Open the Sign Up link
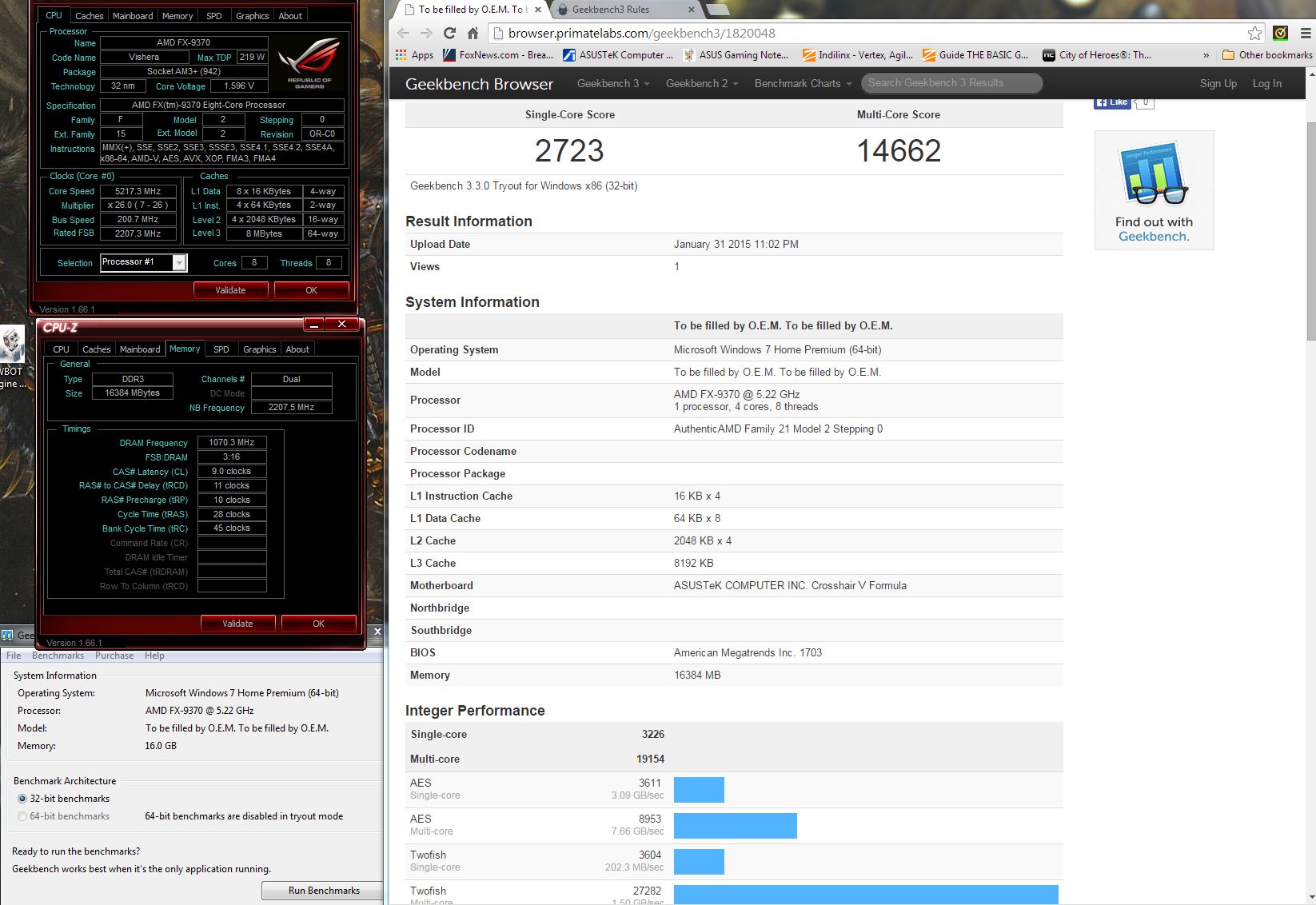 (x=1218, y=83)
